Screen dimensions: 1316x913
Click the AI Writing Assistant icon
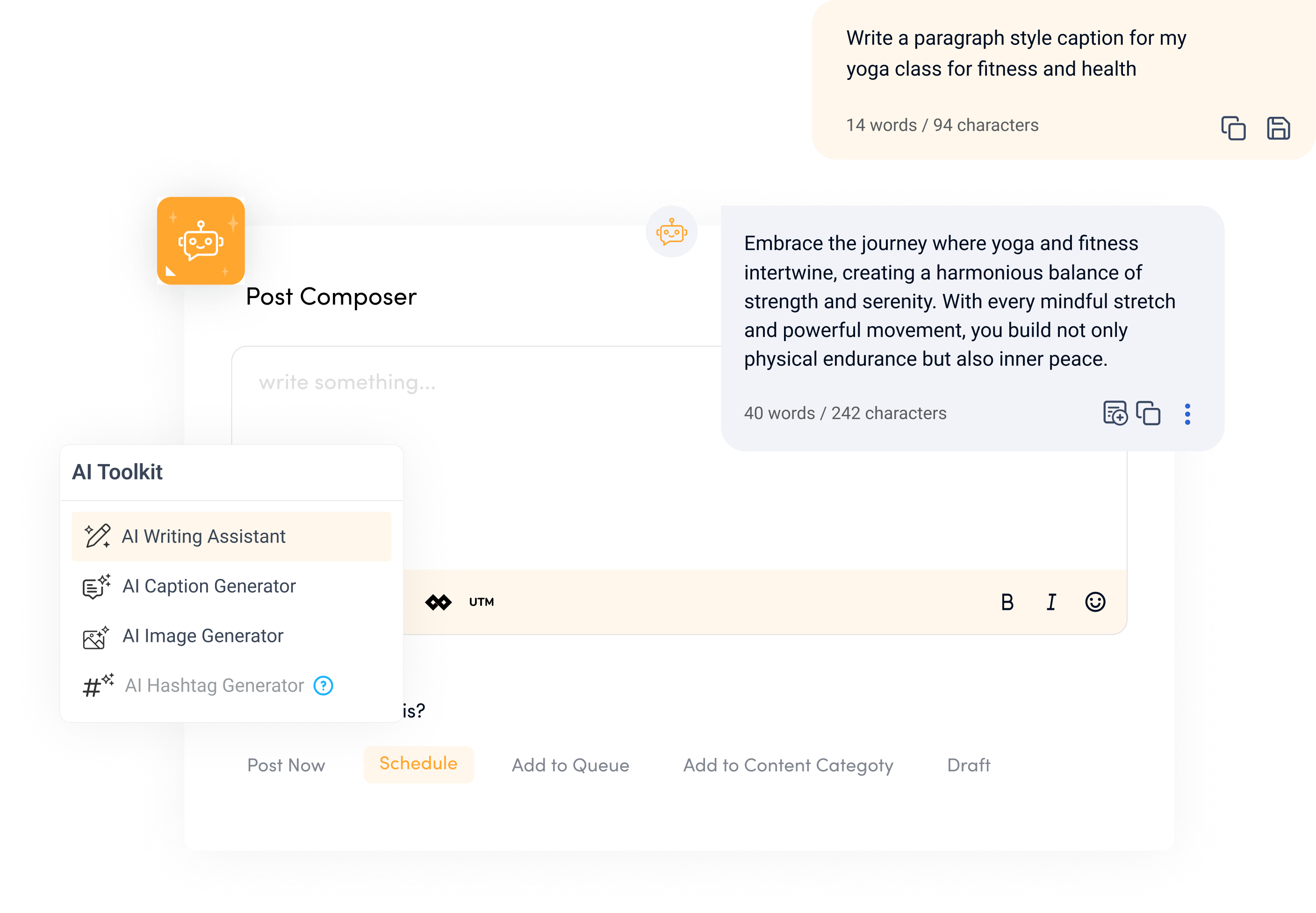click(x=97, y=535)
